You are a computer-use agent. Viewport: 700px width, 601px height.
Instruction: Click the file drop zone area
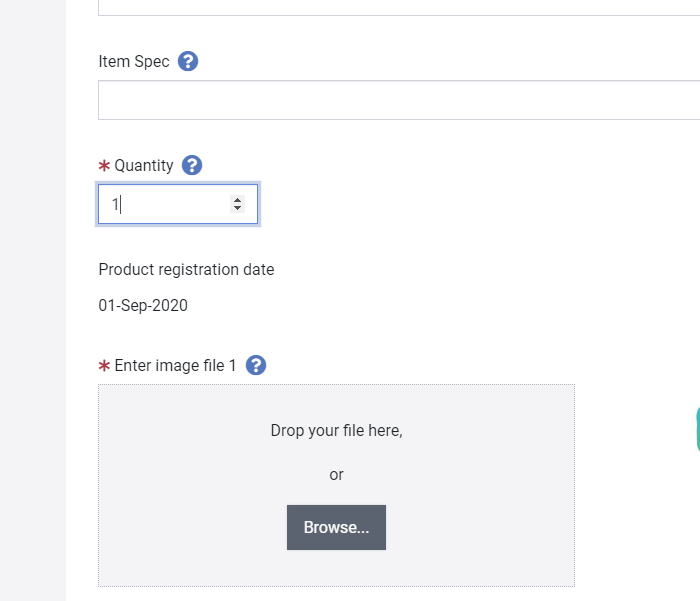pos(336,485)
